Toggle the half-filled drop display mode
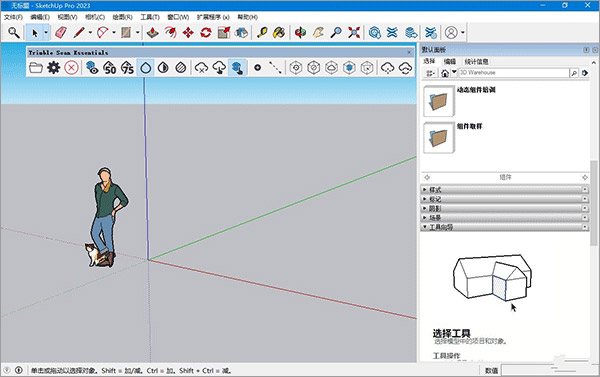This screenshot has height=377, width=600. [163, 68]
